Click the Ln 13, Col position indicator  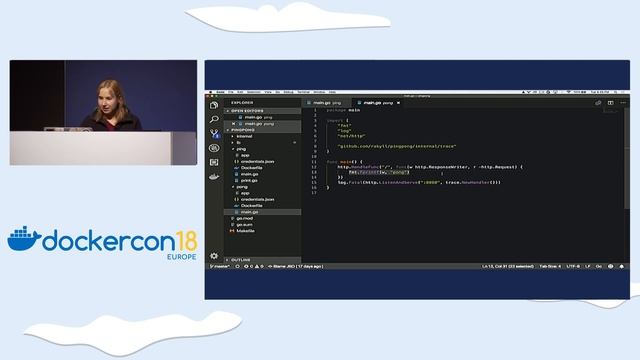click(508, 267)
